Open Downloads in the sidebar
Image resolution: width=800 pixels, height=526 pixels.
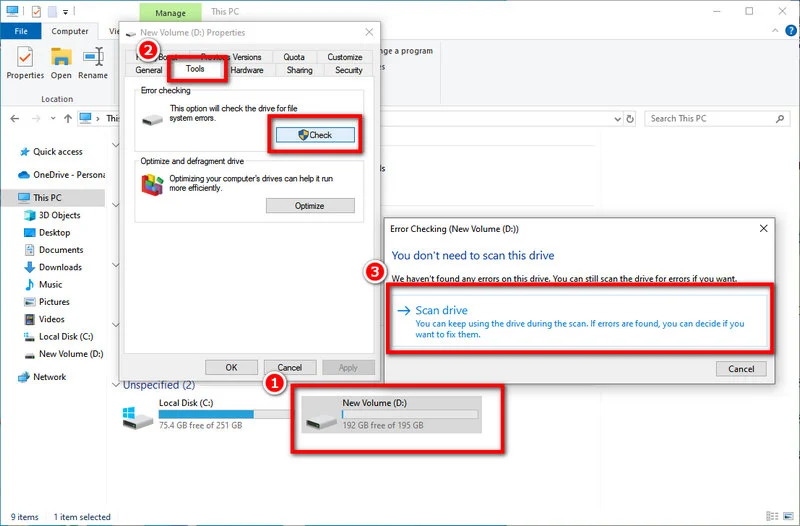tap(60, 267)
